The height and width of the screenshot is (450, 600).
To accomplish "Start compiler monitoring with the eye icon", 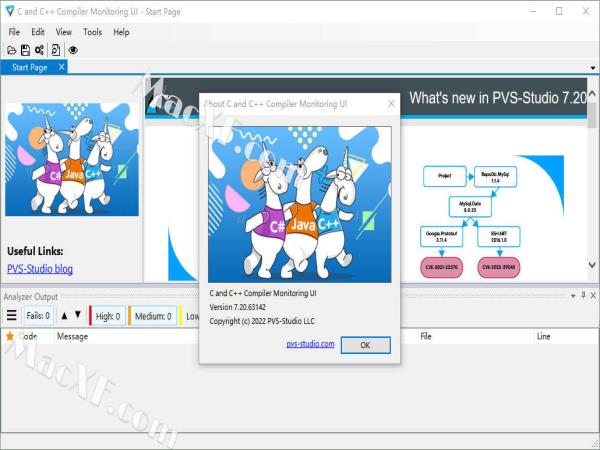I will click(73, 50).
